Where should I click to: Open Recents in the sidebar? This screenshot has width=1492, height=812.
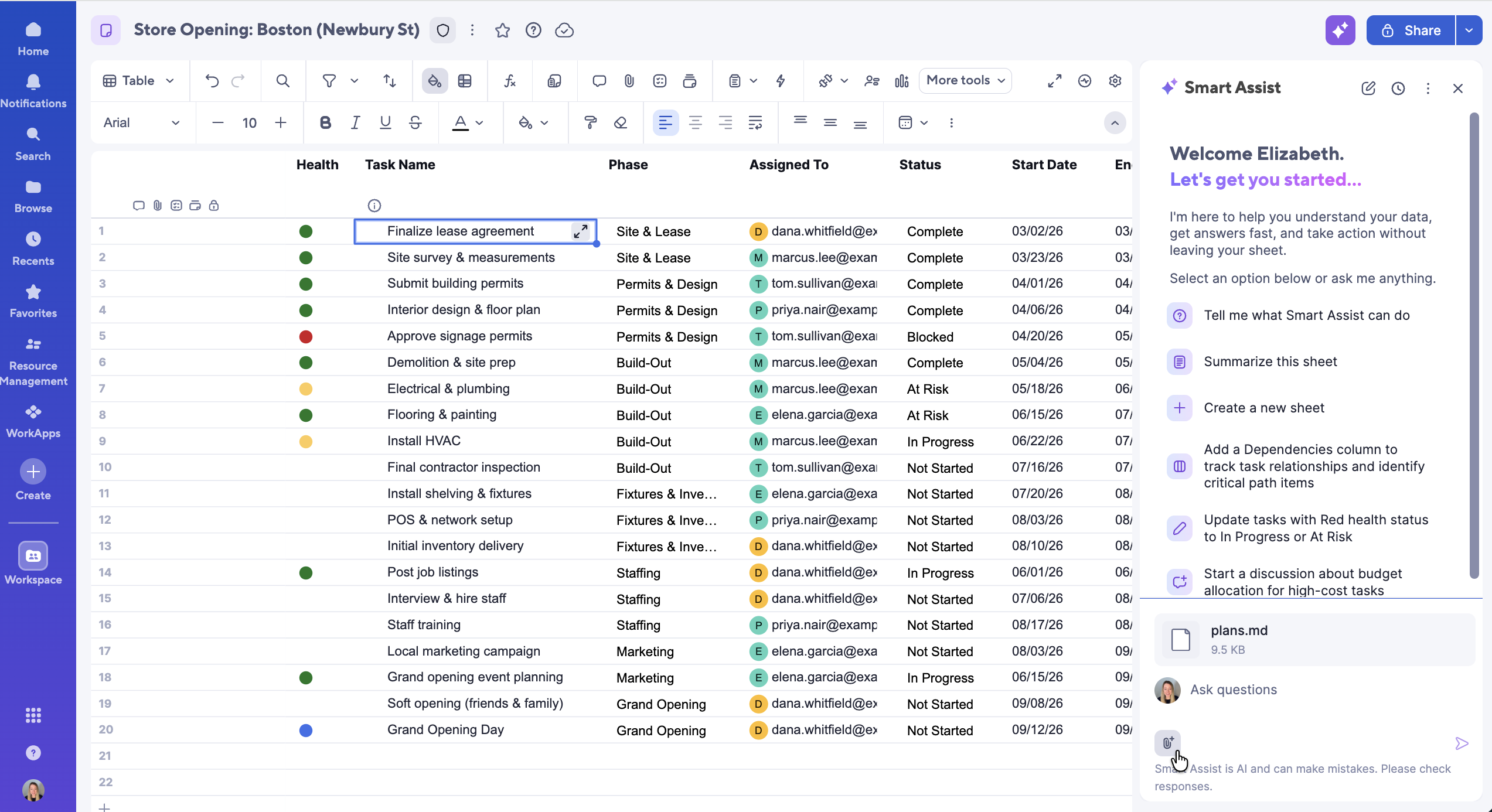click(x=33, y=249)
